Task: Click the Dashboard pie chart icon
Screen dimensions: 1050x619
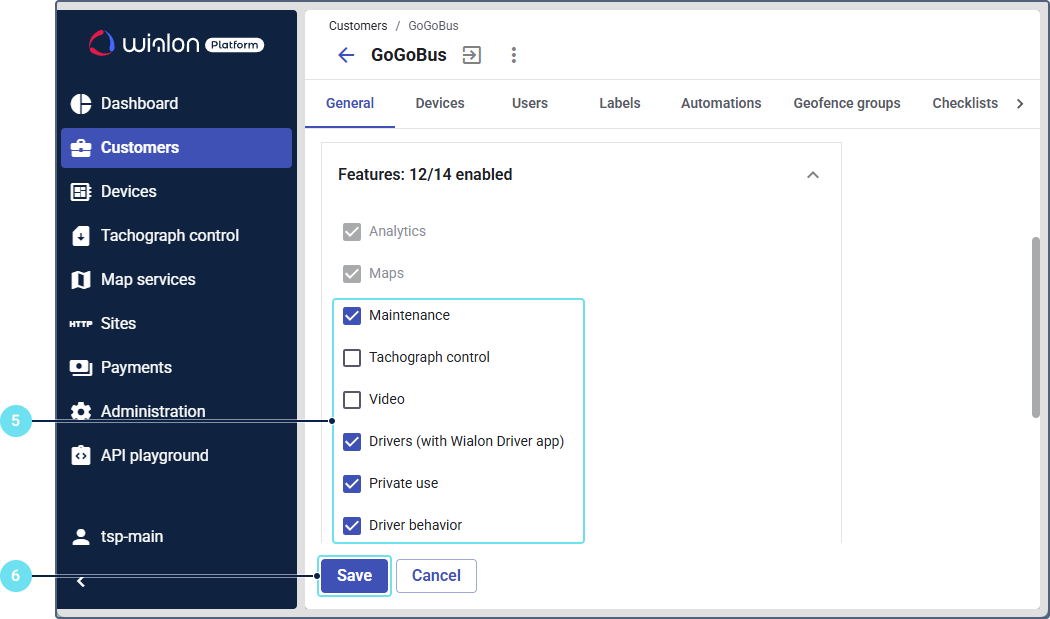Action: pos(81,104)
